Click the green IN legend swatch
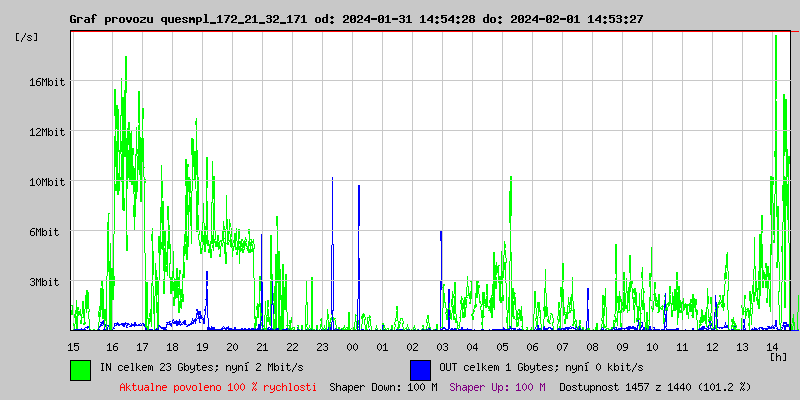The image size is (800, 400). pos(80,369)
